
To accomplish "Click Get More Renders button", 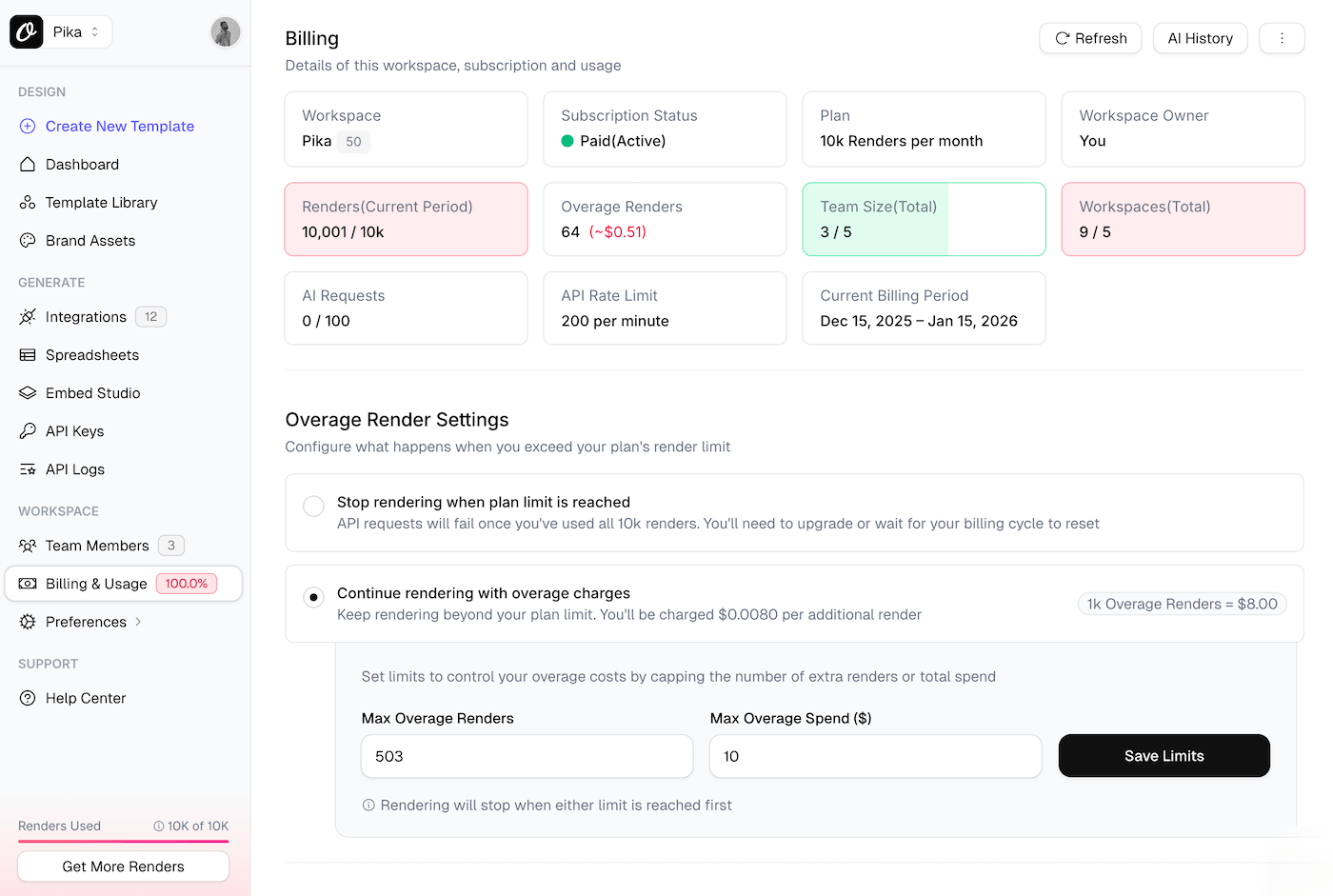I will [124, 866].
